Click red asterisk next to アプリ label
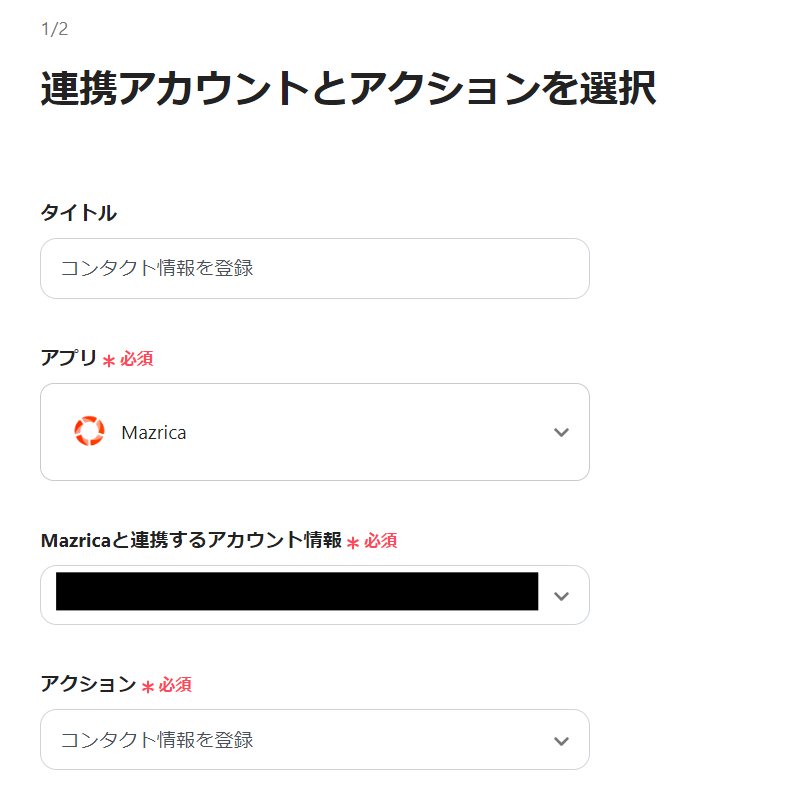This screenshot has width=798, height=802. tap(109, 361)
